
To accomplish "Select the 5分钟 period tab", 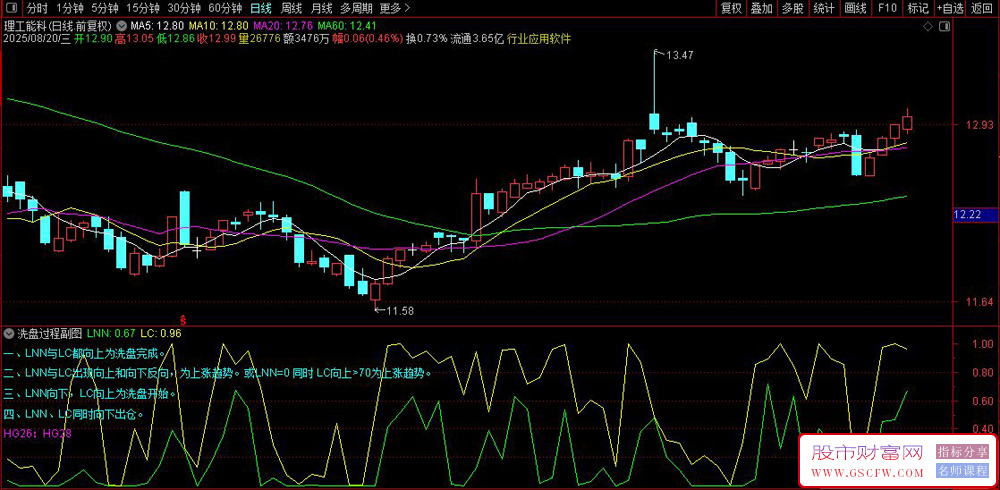I will 104,8.
